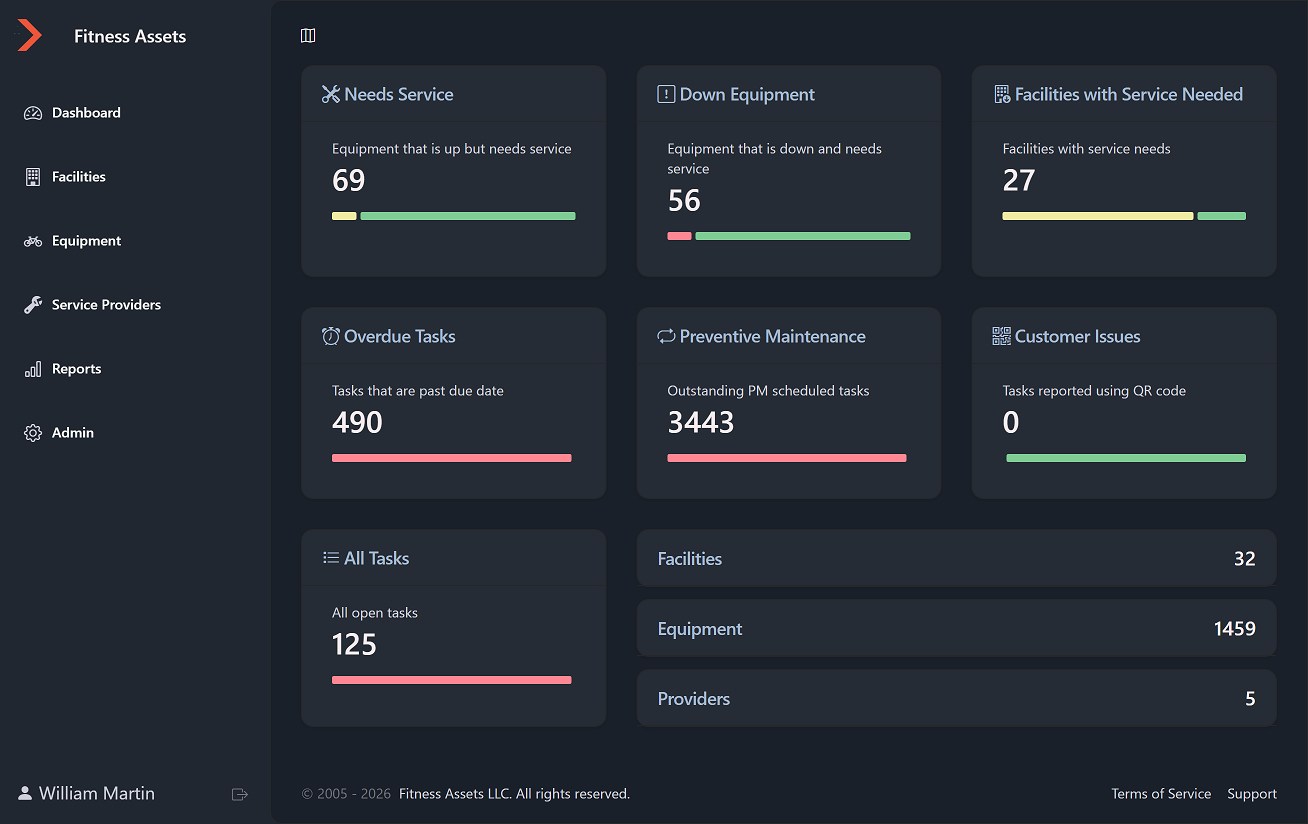Select the Providers summary row showing 5
Viewport: 1308px width, 824px height.
tap(956, 698)
